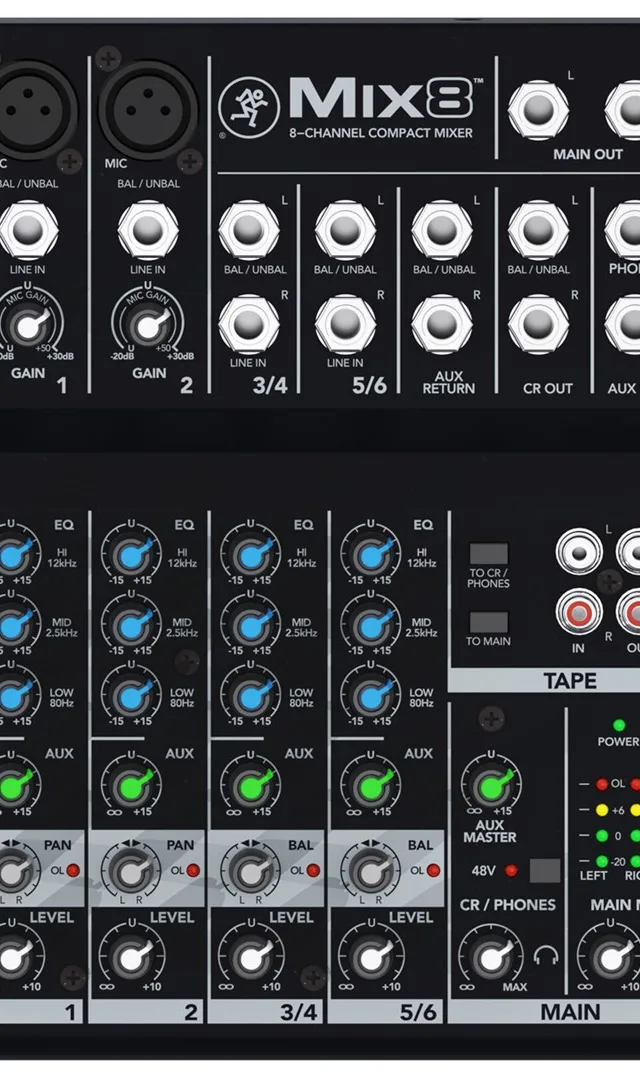Screen dimensions: 640x1080
Task: Click the channel 2 OL red LED
Action: click(194, 871)
